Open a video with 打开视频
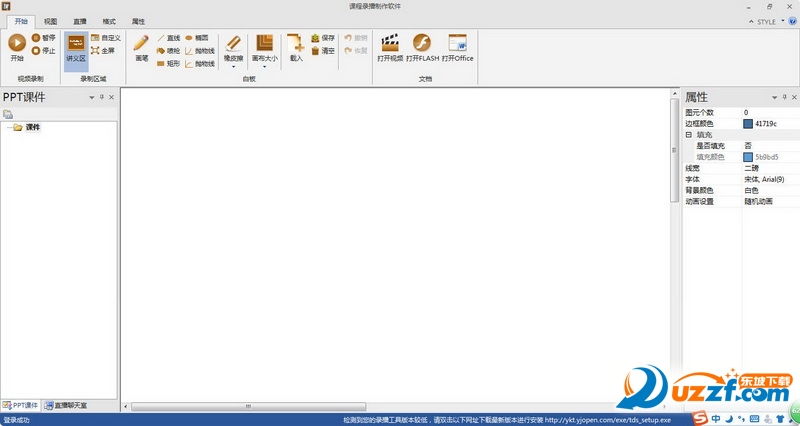Image resolution: width=800 pixels, height=426 pixels. pyautogui.click(x=390, y=48)
